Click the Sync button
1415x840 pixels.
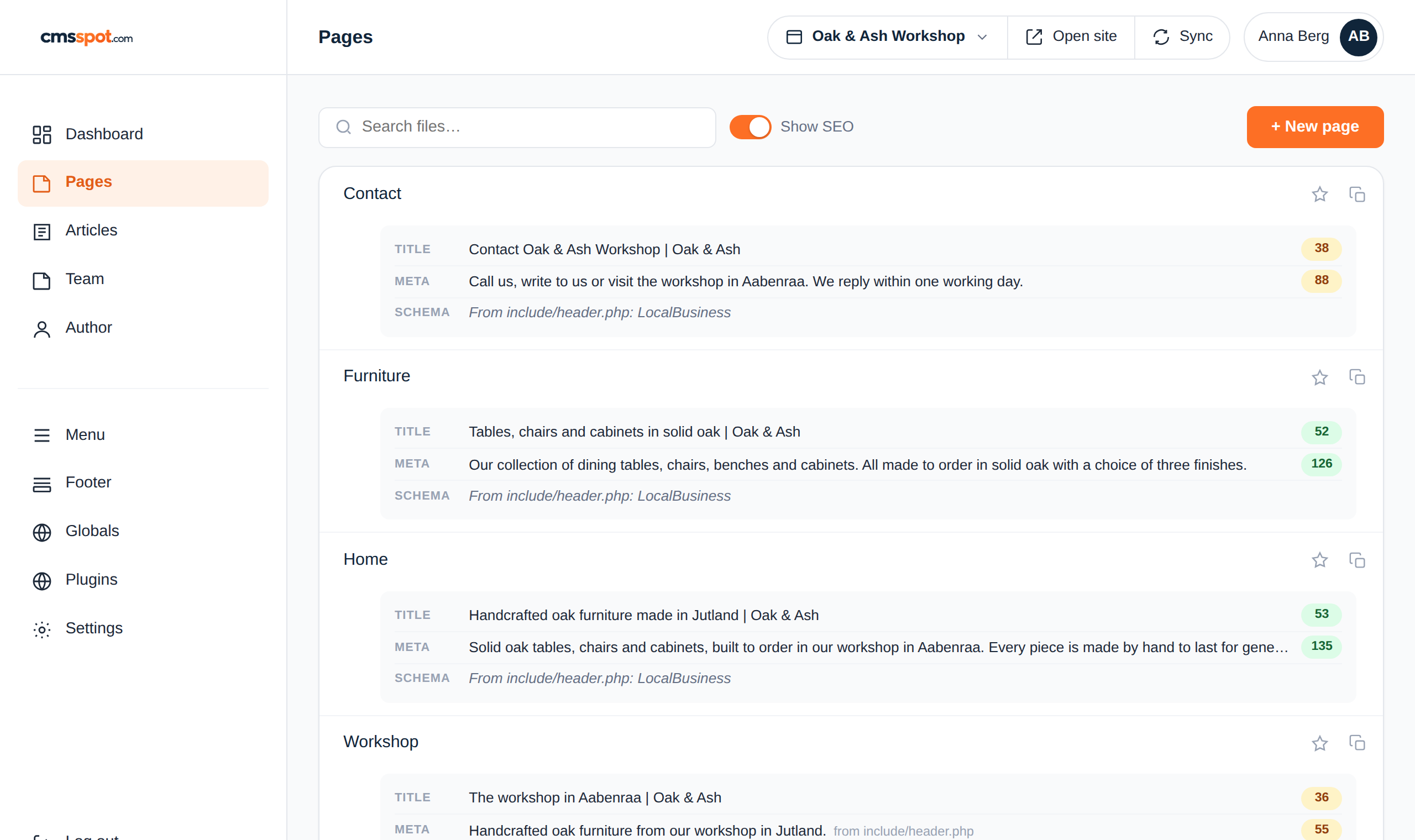pos(1182,37)
